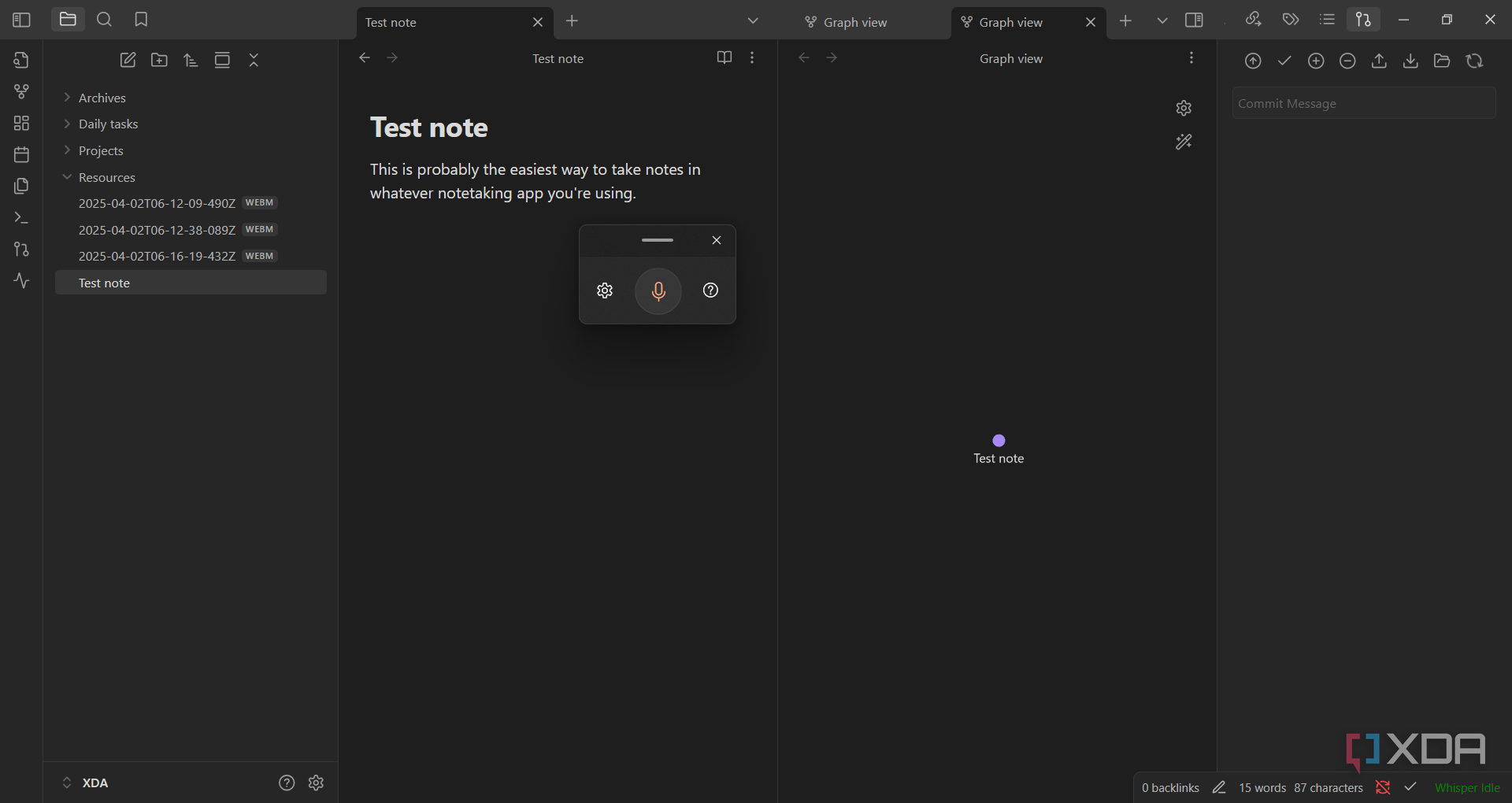The height and width of the screenshot is (803, 1512).
Task: Insert template from ribbon icon
Action: pos(21,186)
